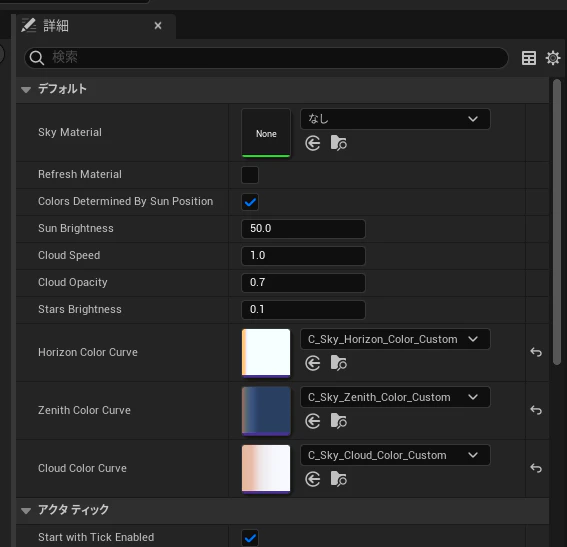The height and width of the screenshot is (547, 567).
Task: Uncheck Colors Determined By Sun Position
Action: point(250,202)
